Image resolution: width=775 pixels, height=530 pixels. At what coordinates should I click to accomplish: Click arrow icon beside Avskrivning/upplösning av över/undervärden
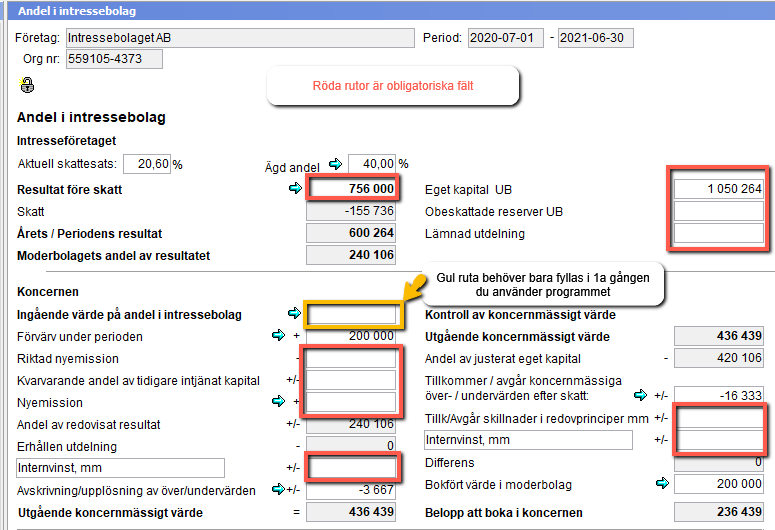[278, 489]
